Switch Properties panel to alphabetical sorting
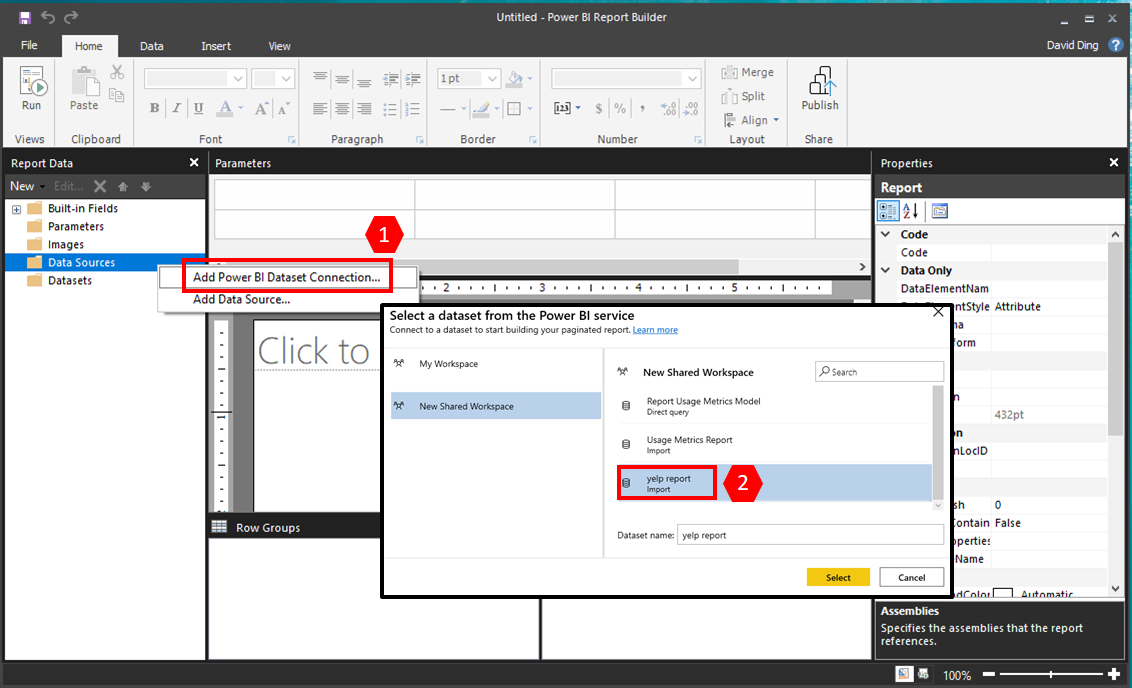 point(912,210)
